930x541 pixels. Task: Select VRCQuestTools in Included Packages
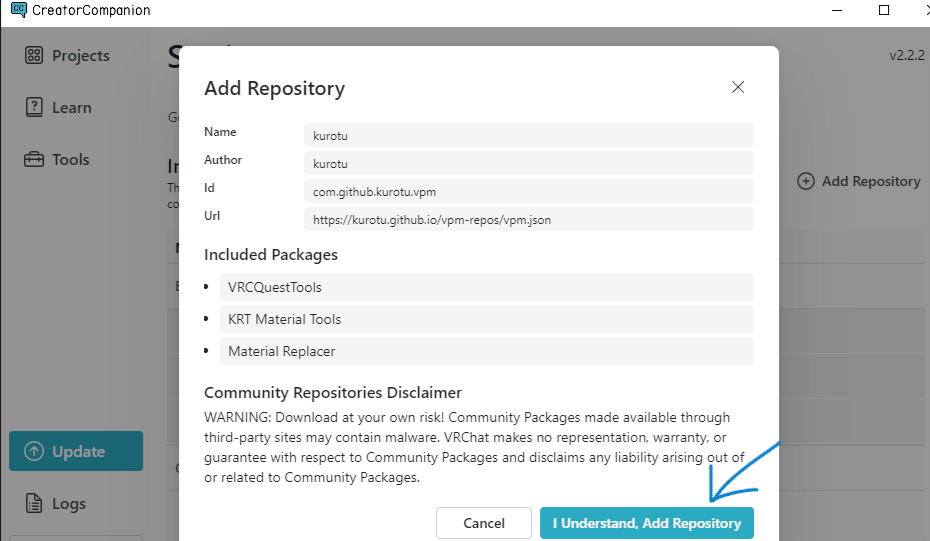pos(486,287)
